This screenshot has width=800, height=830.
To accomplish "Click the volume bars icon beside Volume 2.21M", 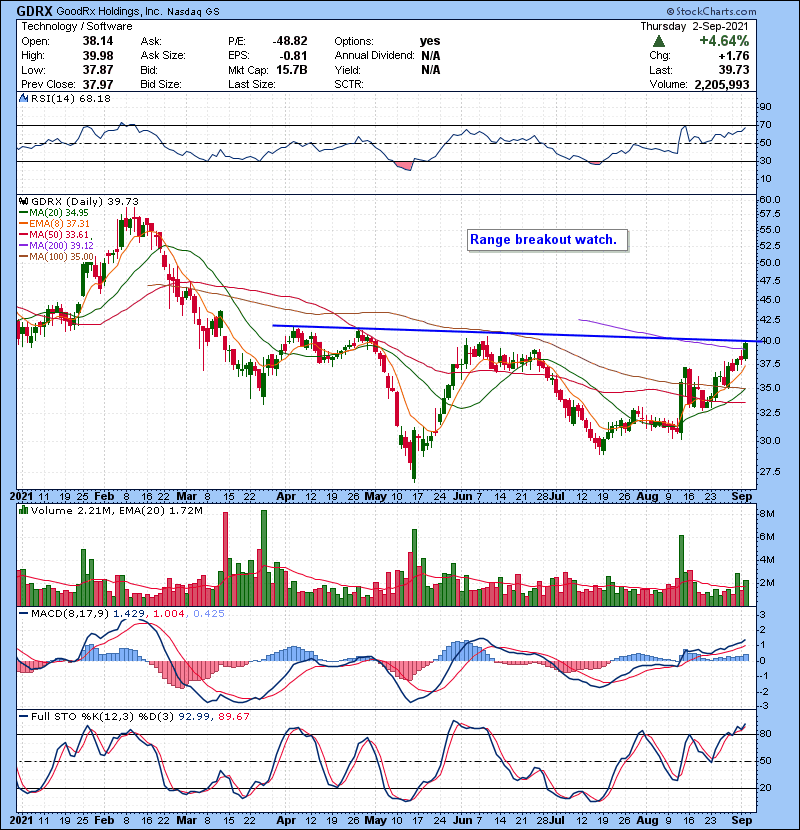I will click(x=24, y=510).
